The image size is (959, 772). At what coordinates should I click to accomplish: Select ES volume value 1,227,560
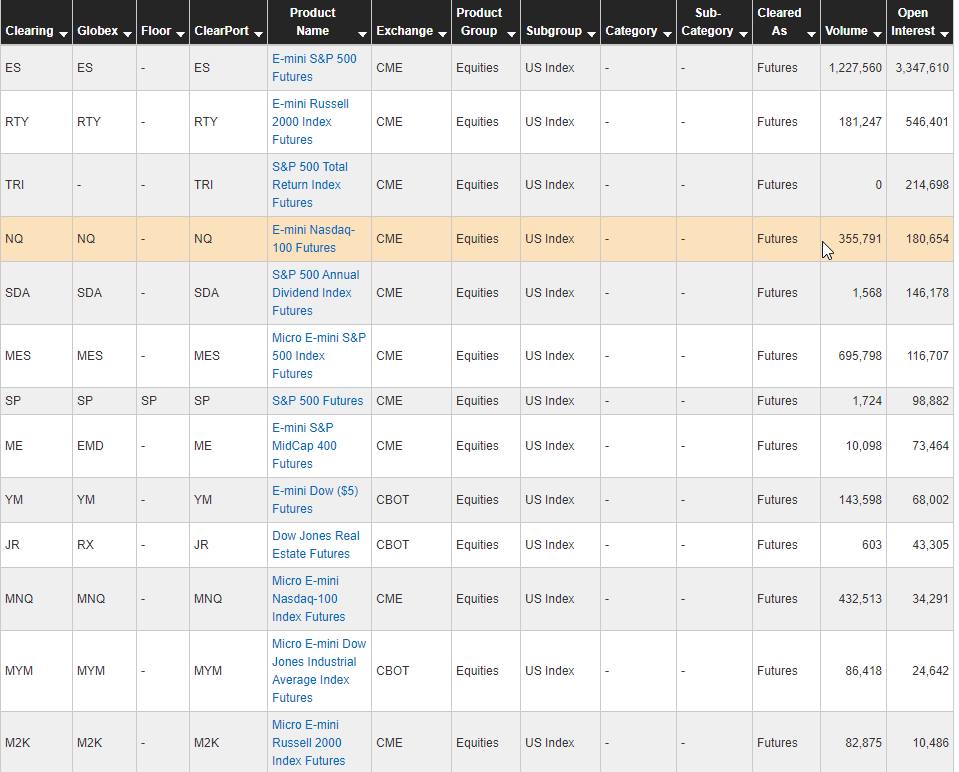click(x=855, y=68)
